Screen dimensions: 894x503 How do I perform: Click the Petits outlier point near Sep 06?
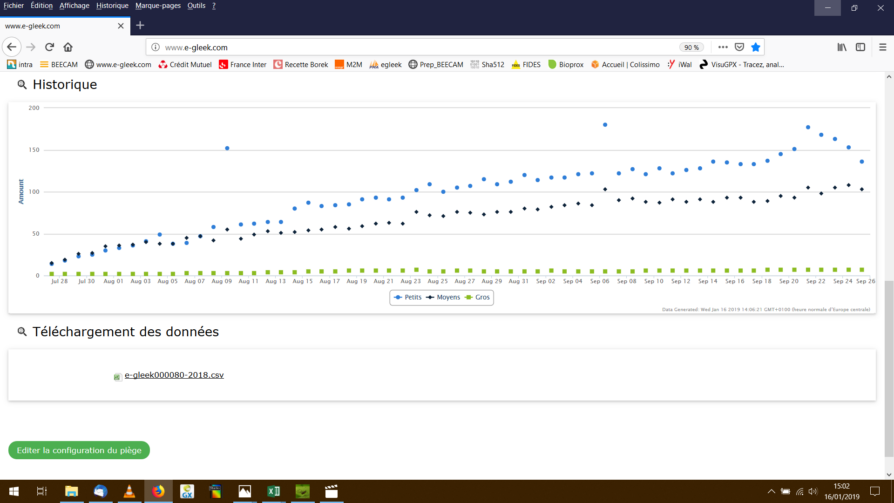(x=605, y=124)
